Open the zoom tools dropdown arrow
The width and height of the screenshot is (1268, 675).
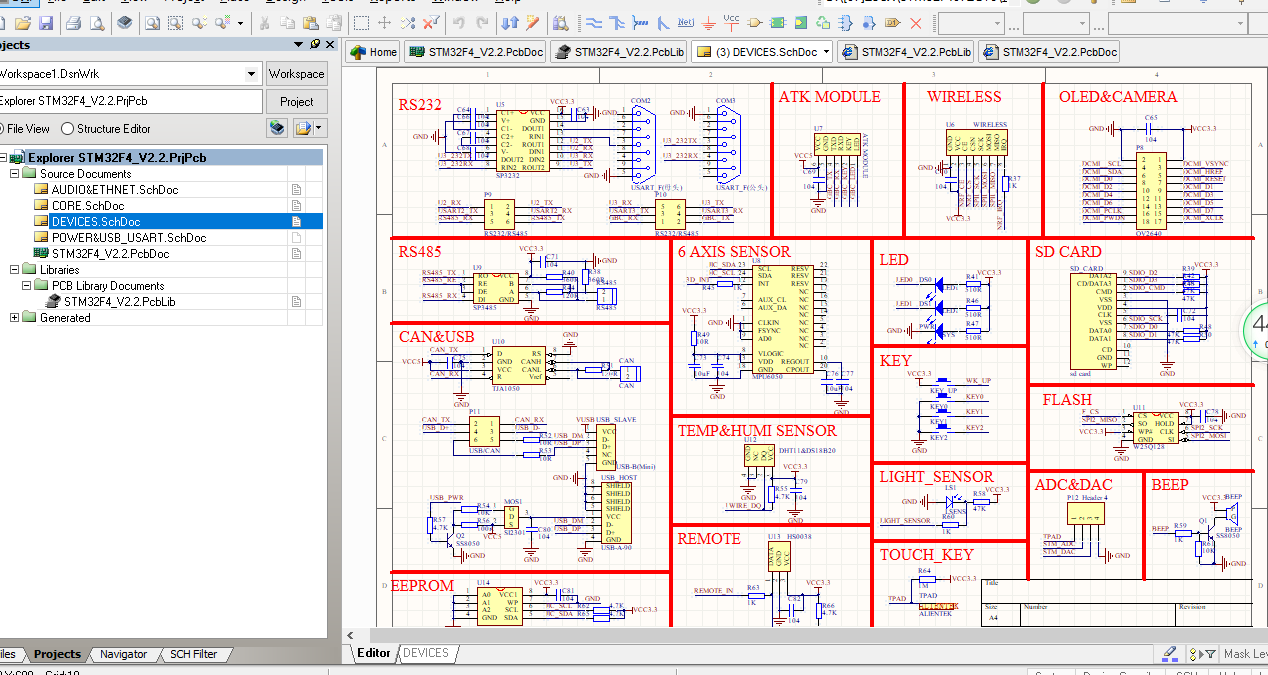pos(240,22)
